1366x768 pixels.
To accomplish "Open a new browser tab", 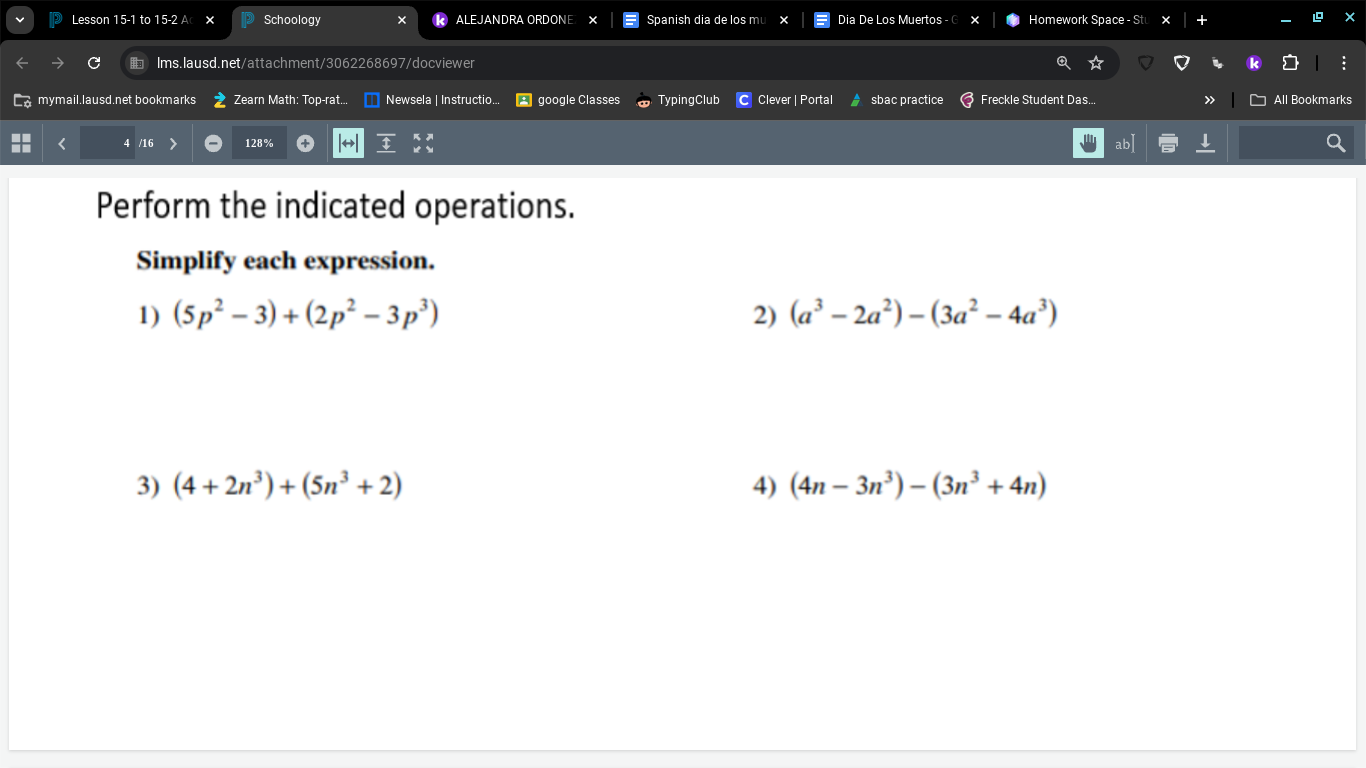I will click(1202, 20).
